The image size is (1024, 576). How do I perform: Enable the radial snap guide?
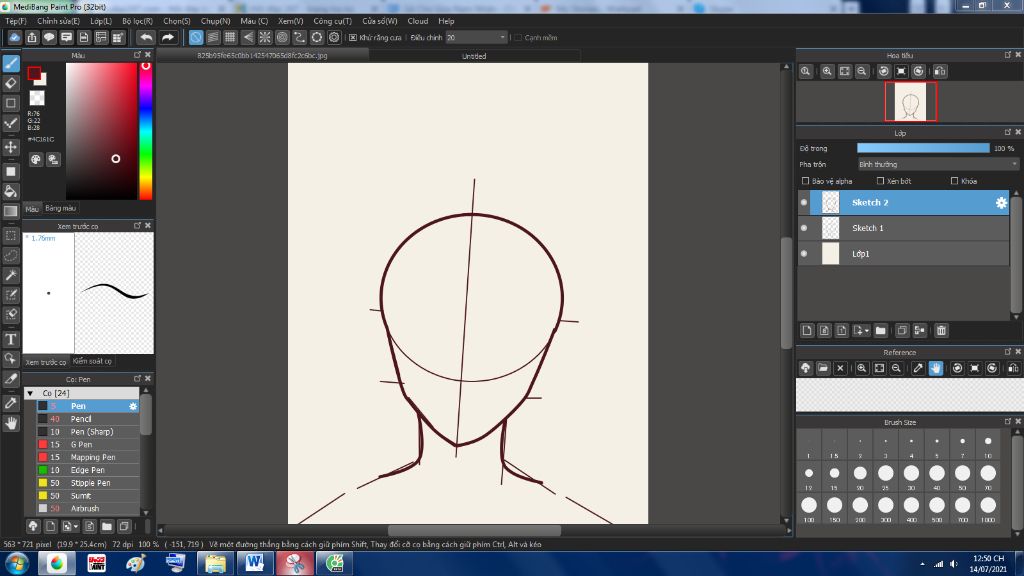[x=264, y=37]
